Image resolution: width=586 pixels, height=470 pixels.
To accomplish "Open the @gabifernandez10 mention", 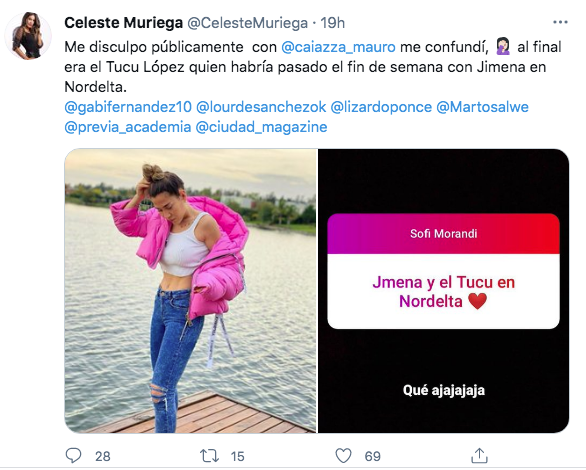I will [x=128, y=107].
